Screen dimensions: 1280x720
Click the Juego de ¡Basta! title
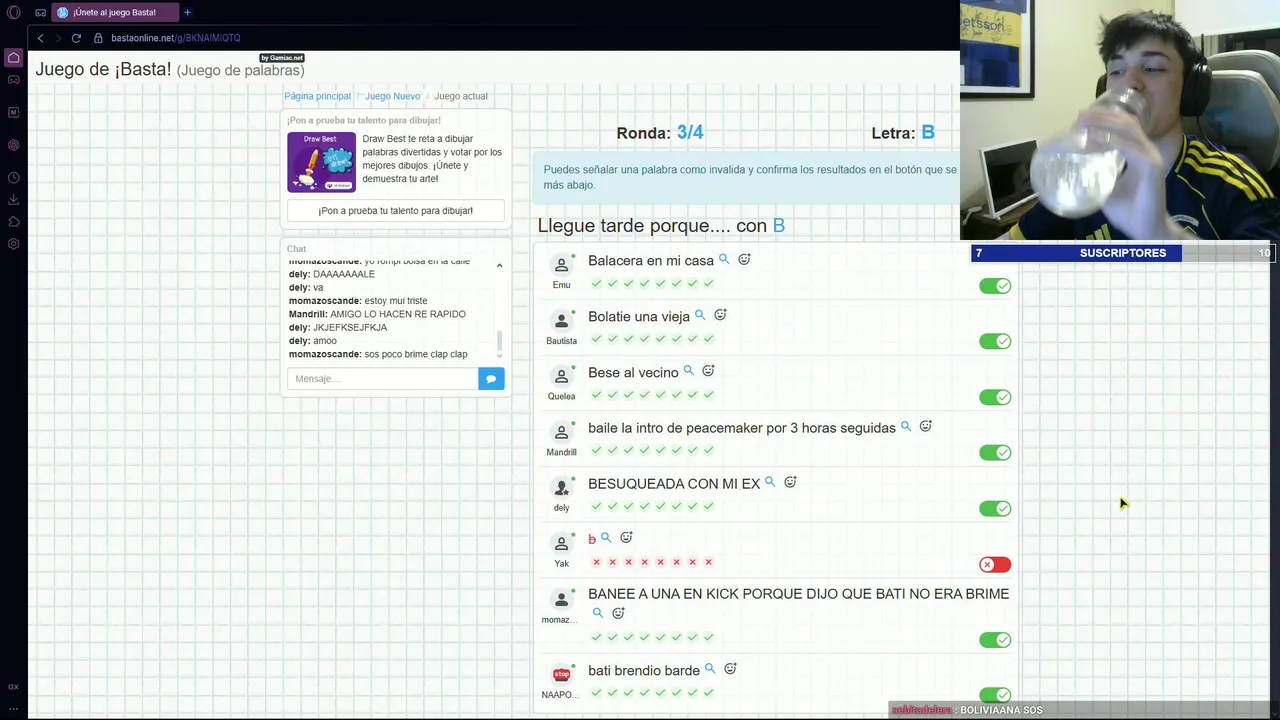103,70
